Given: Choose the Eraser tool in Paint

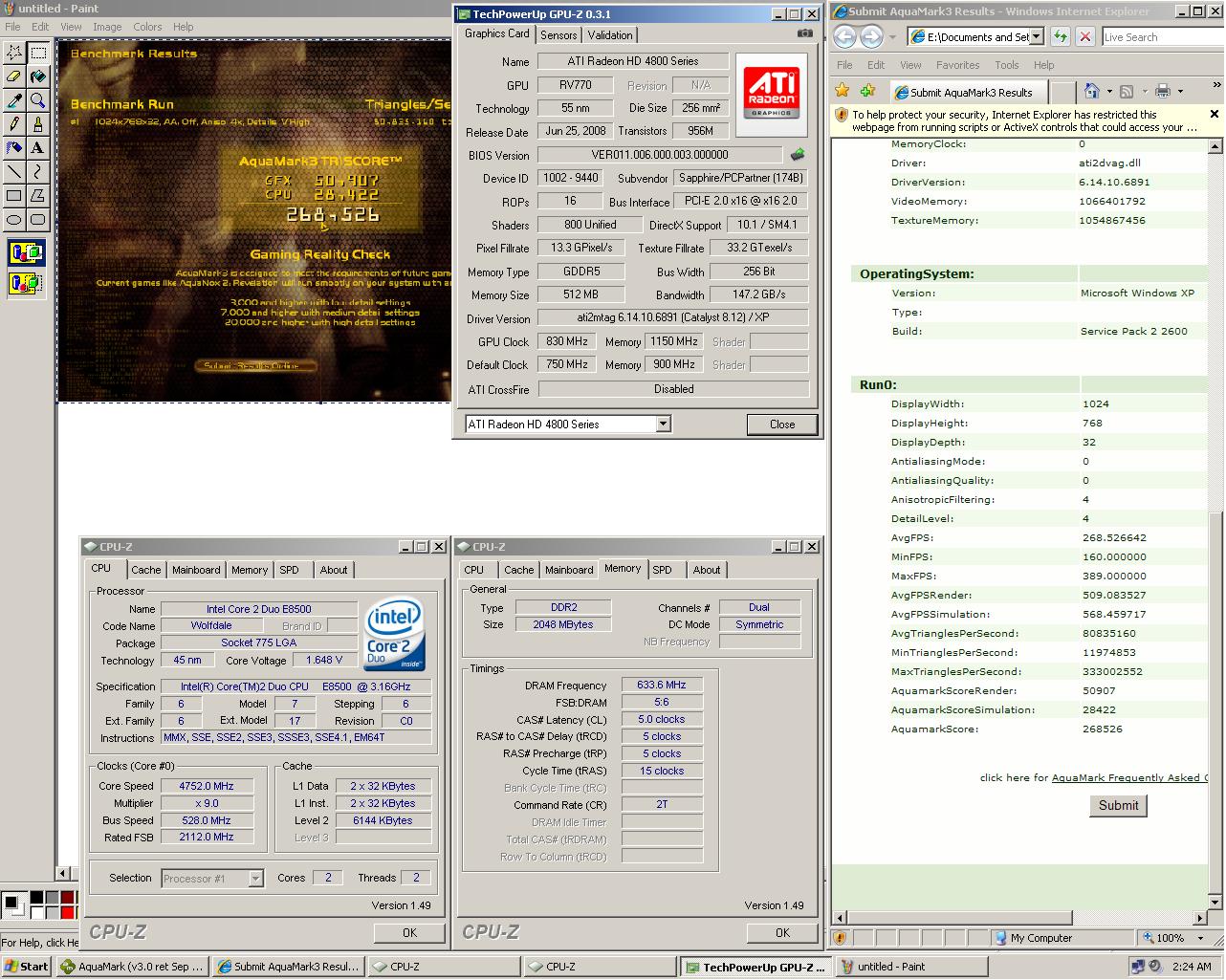Looking at the screenshot, I should pyautogui.click(x=14, y=76).
